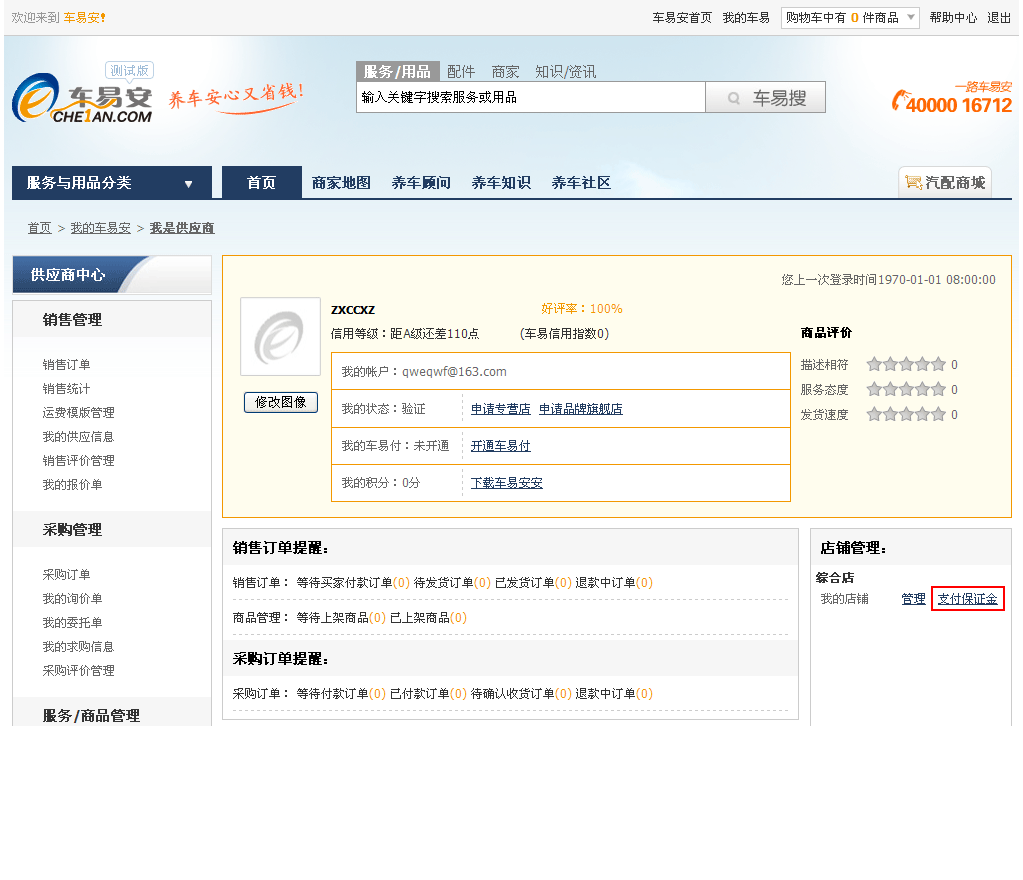Click the 车易搜 search button
This screenshot has height=880, width=1023.
point(765,97)
